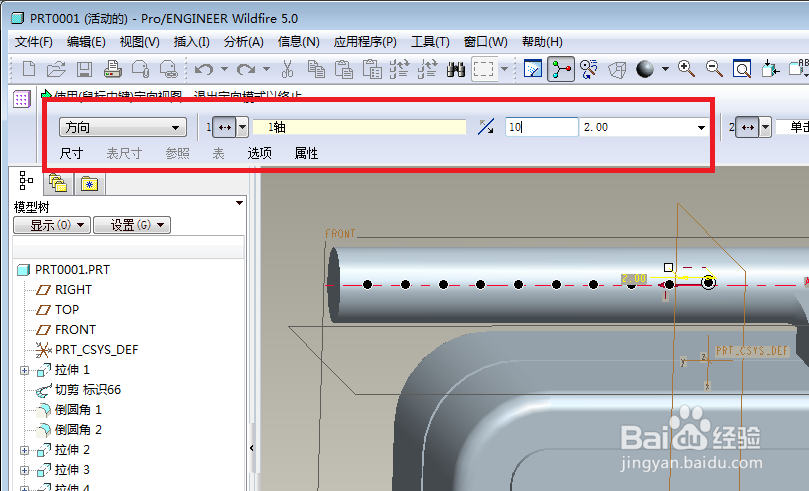Expand the 拉伸 2 feature node
809x491 pixels.
pos(24,450)
